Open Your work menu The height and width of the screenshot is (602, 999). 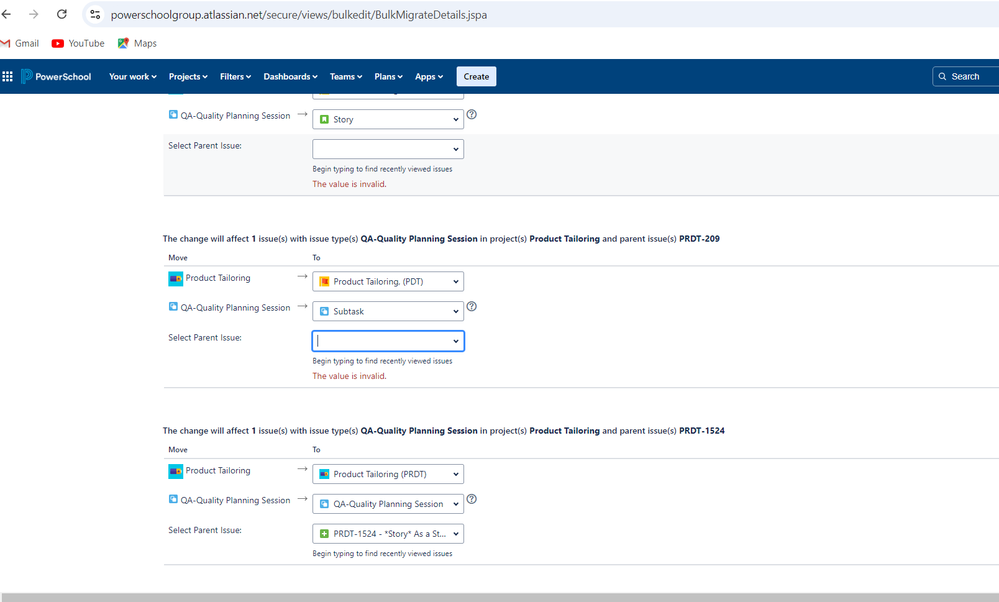pyautogui.click(x=133, y=76)
